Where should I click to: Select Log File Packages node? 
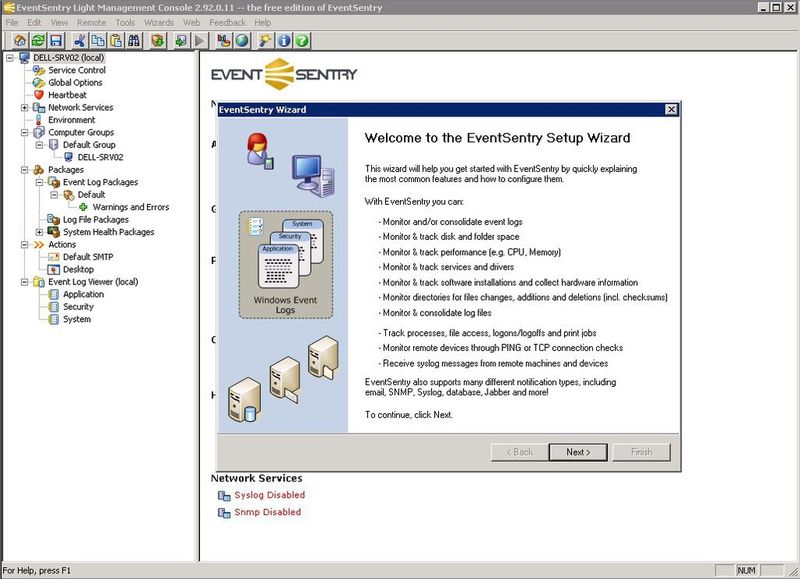[x=95, y=219]
